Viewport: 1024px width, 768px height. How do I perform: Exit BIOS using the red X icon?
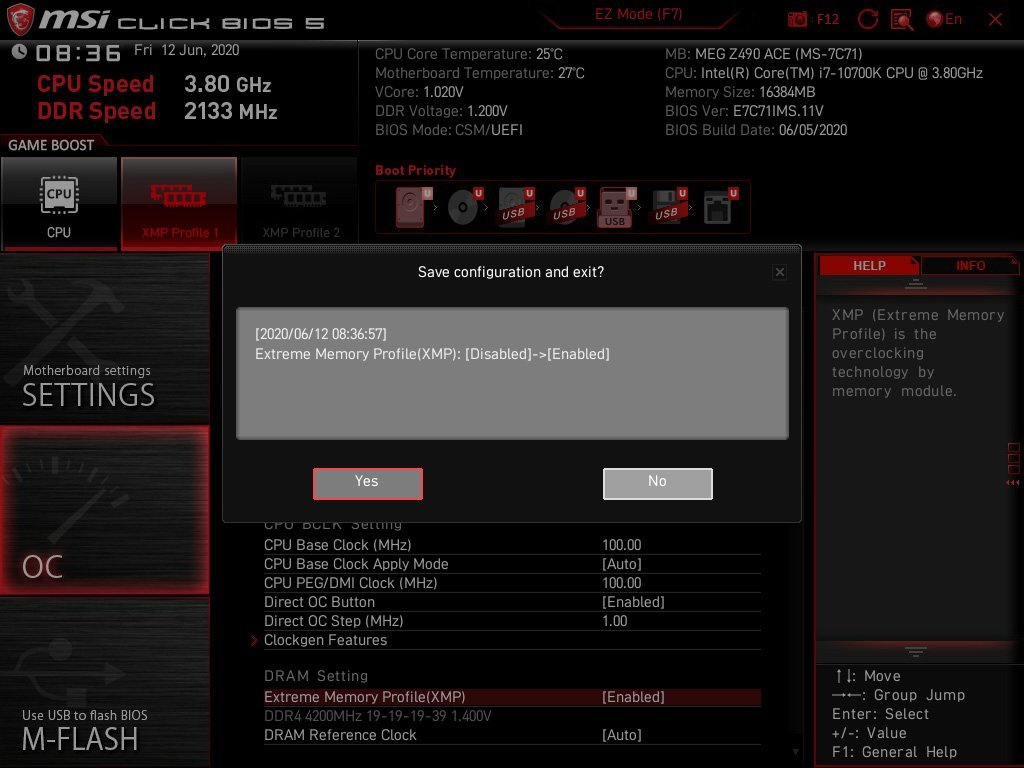coord(995,20)
